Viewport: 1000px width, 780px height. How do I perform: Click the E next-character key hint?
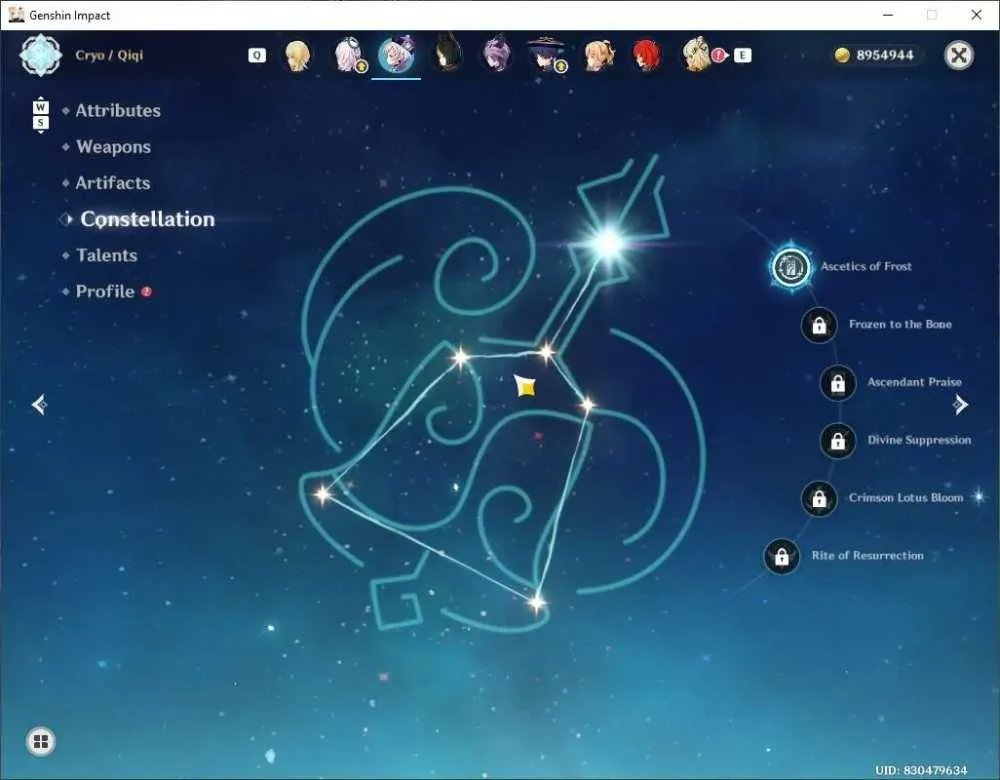[742, 55]
